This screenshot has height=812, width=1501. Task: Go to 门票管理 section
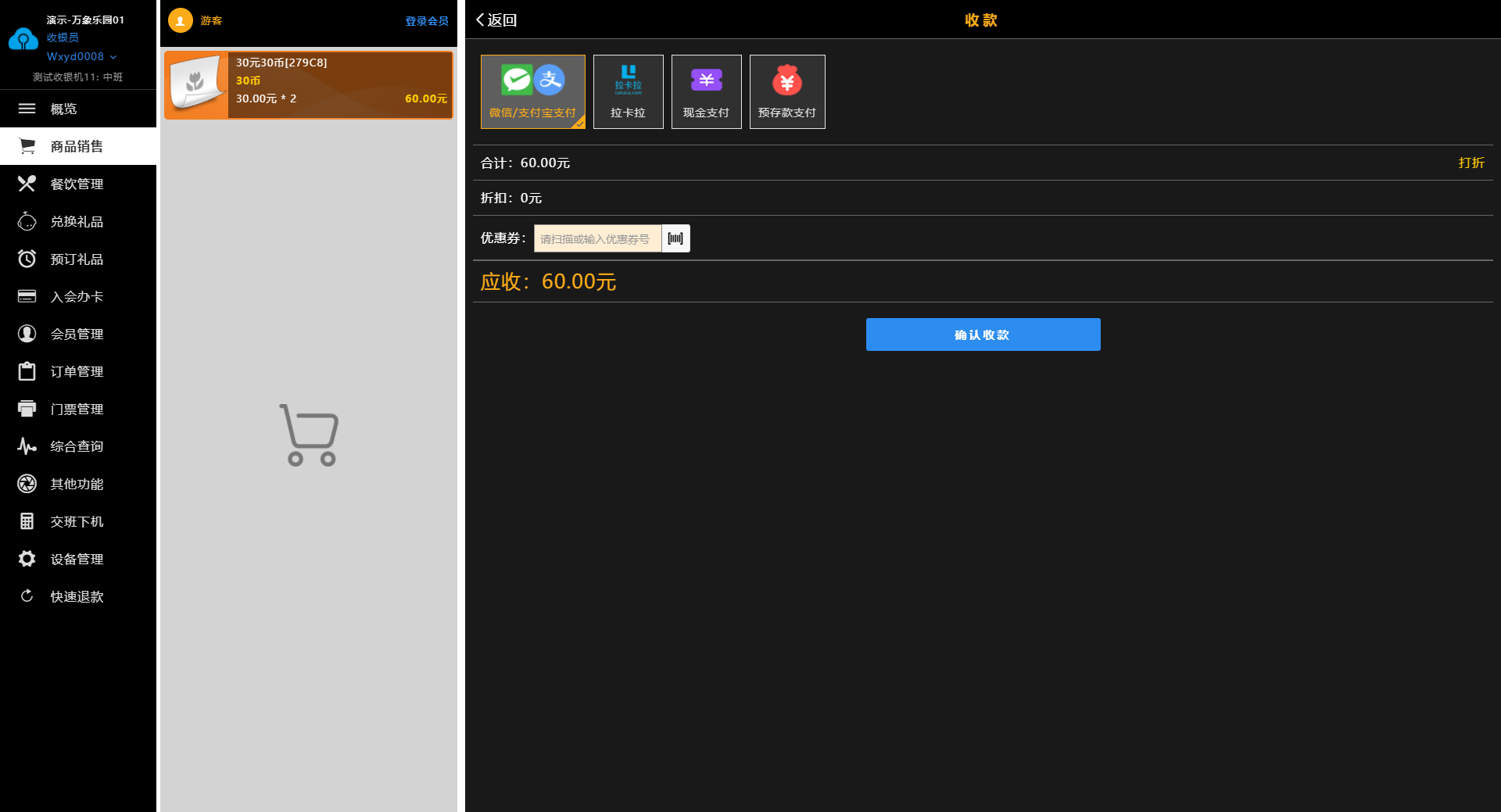78,409
